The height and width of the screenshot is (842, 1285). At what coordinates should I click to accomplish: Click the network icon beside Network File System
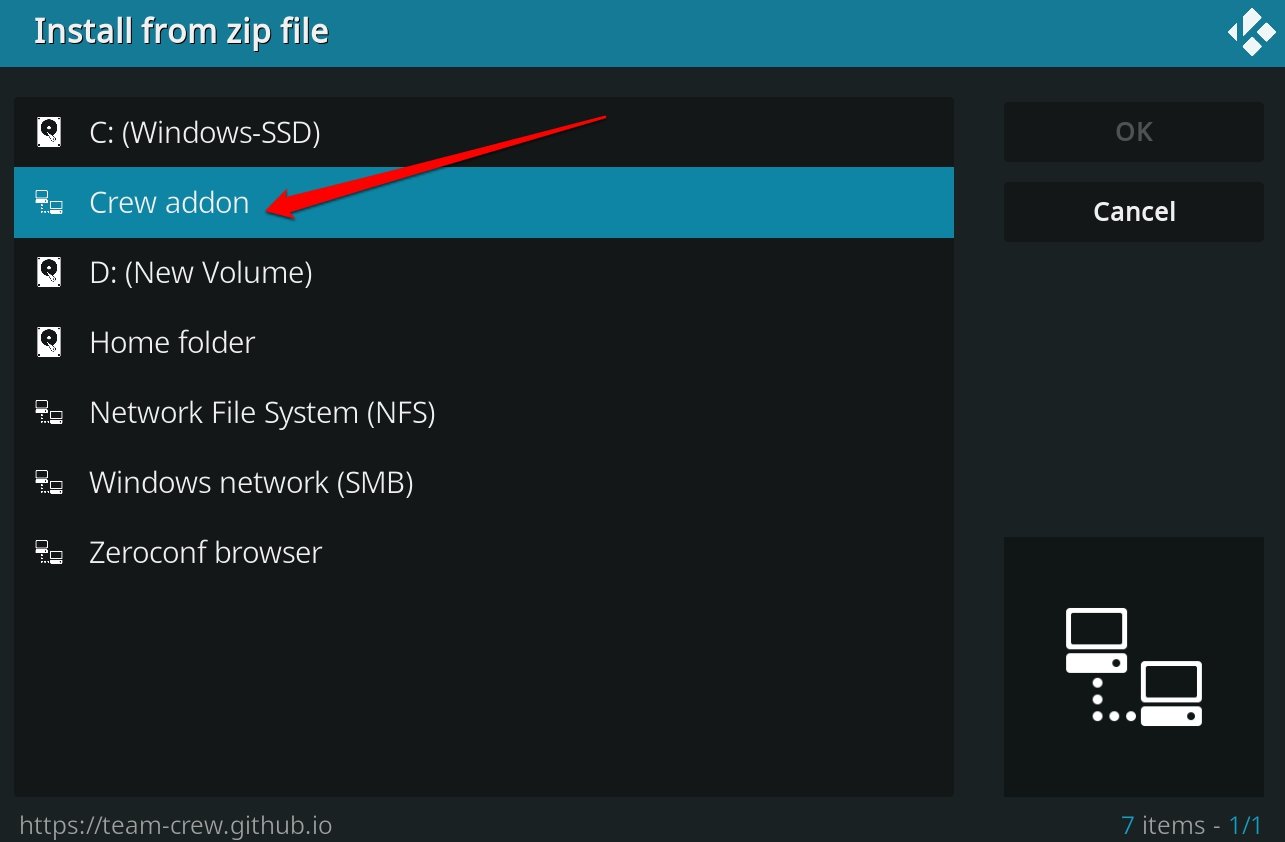(49, 413)
